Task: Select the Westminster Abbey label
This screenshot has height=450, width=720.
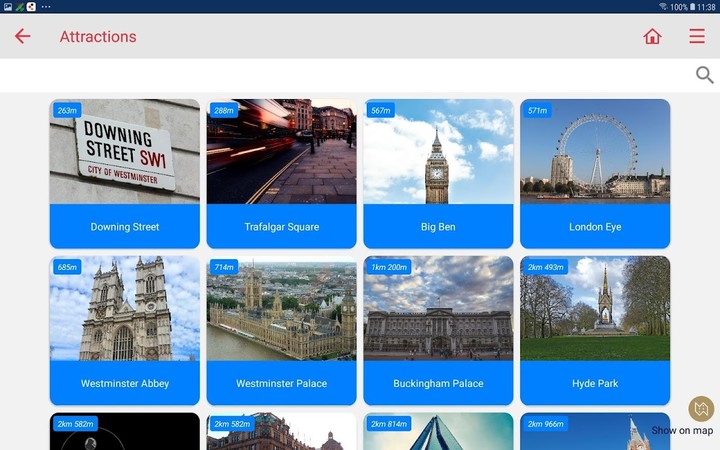Action: 124,383
